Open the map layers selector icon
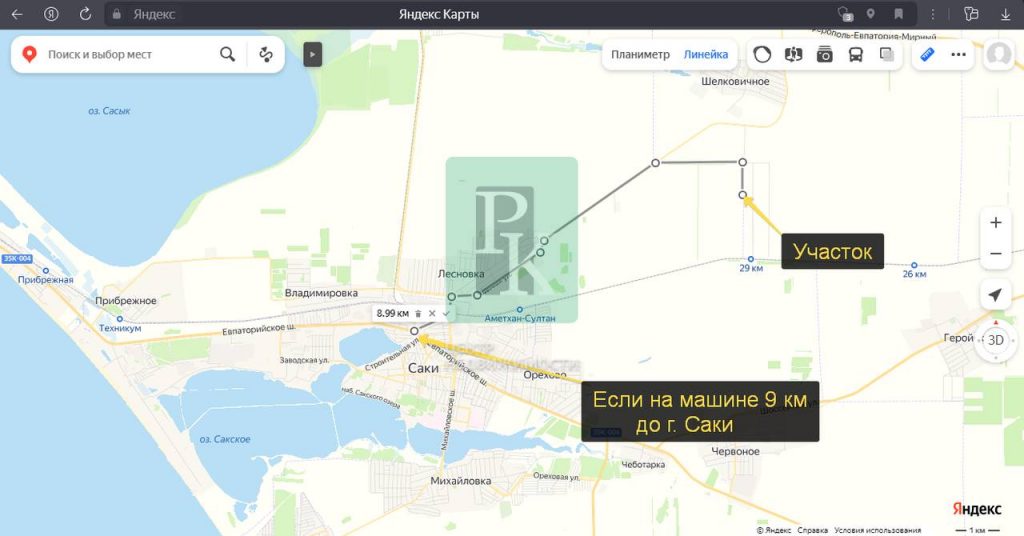This screenshot has height=536, width=1024. tap(886, 54)
